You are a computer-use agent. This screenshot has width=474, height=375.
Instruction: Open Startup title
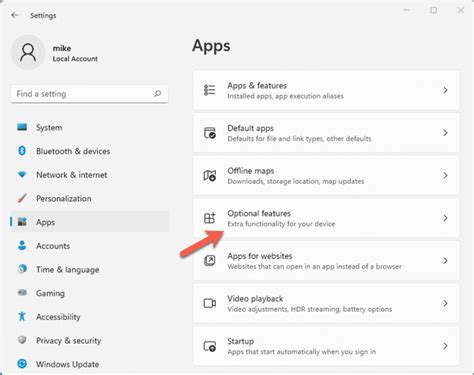[240, 341]
